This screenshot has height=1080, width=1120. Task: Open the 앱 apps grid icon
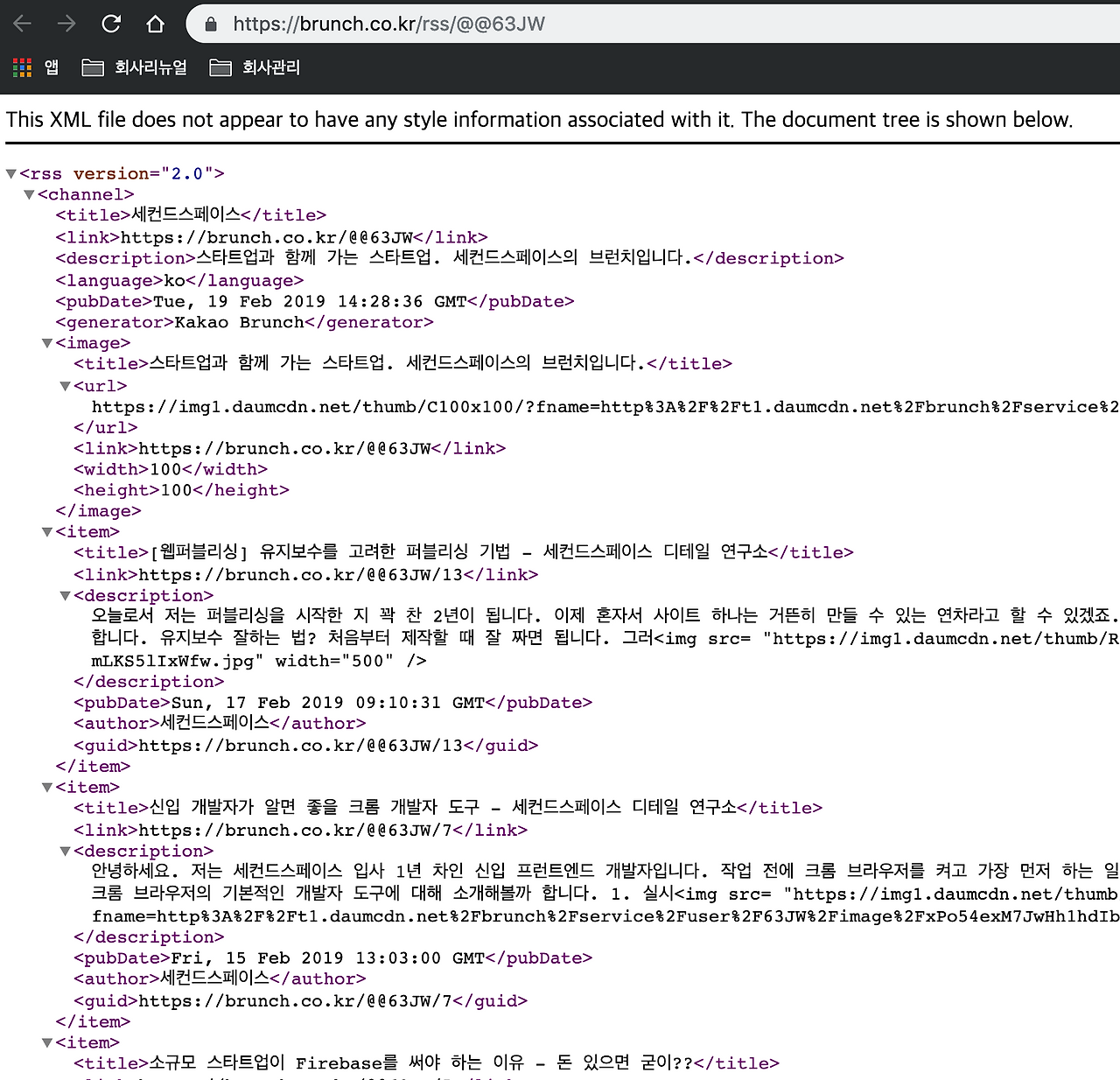pos(21,67)
